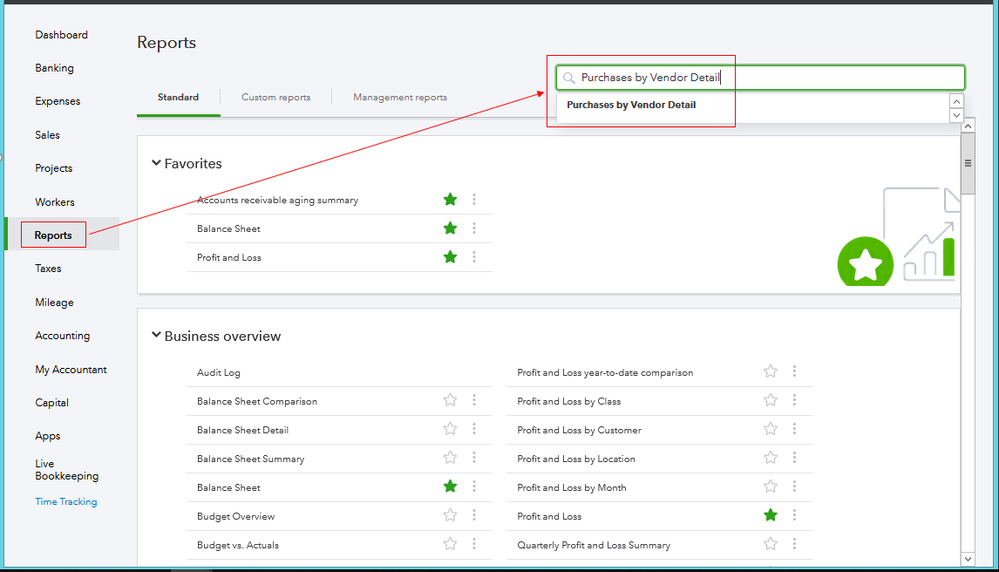The image size is (999, 572).
Task: Open the Balance Sheet Summary report
Action: pyautogui.click(x=250, y=459)
